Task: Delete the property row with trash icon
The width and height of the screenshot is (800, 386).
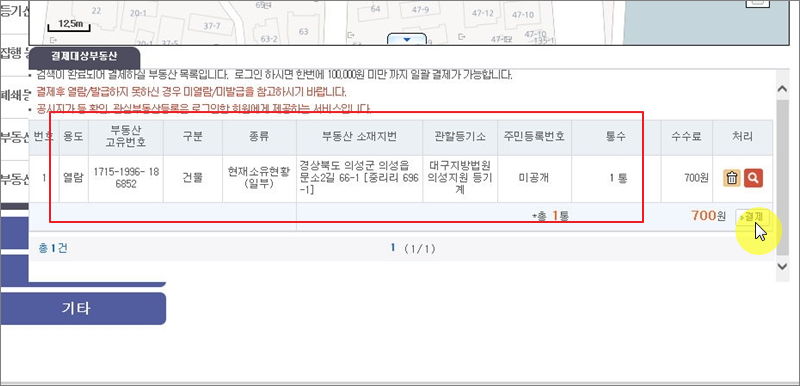Action: (x=732, y=178)
